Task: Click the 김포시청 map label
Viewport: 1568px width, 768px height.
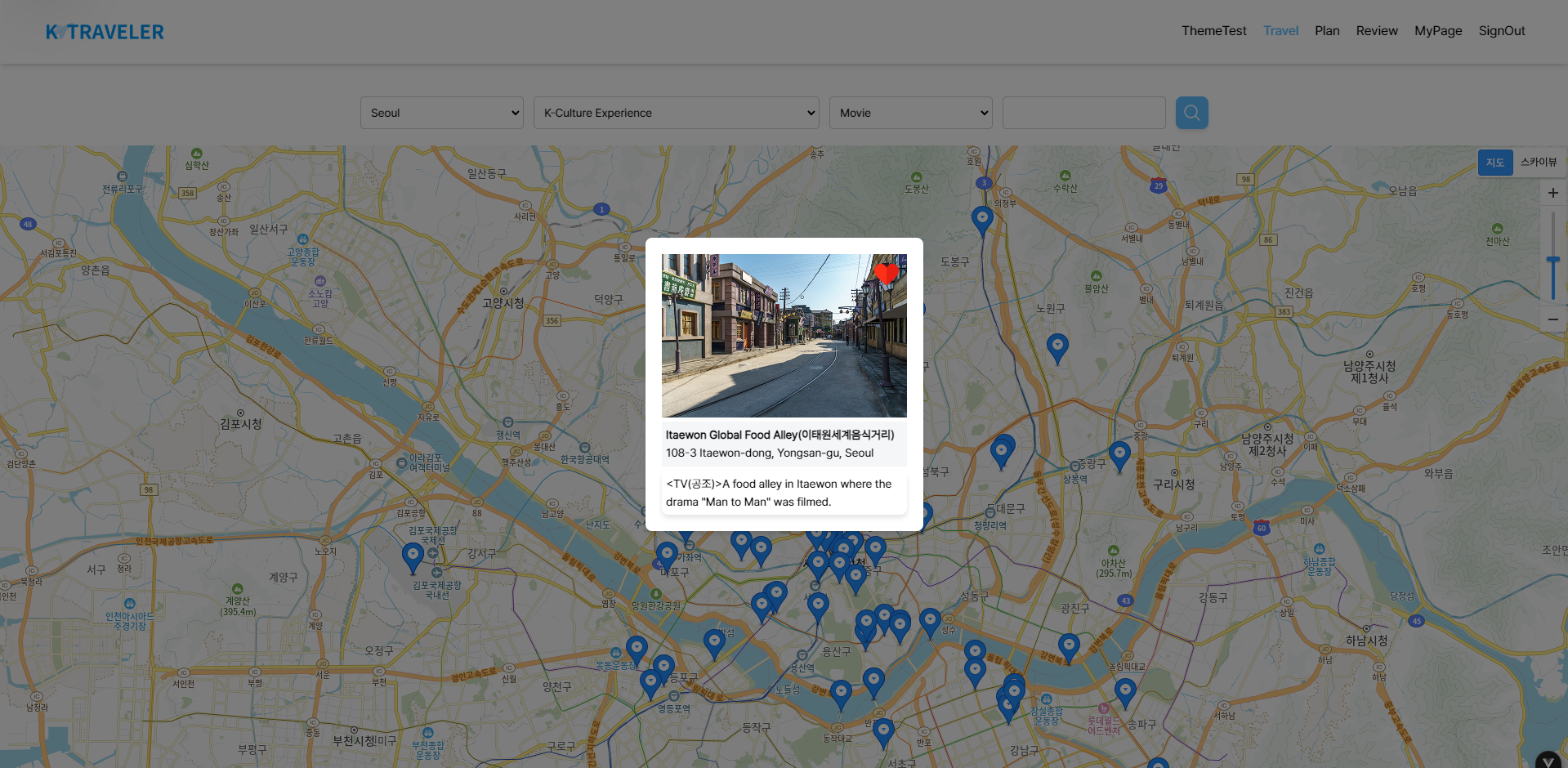Action: 241,424
